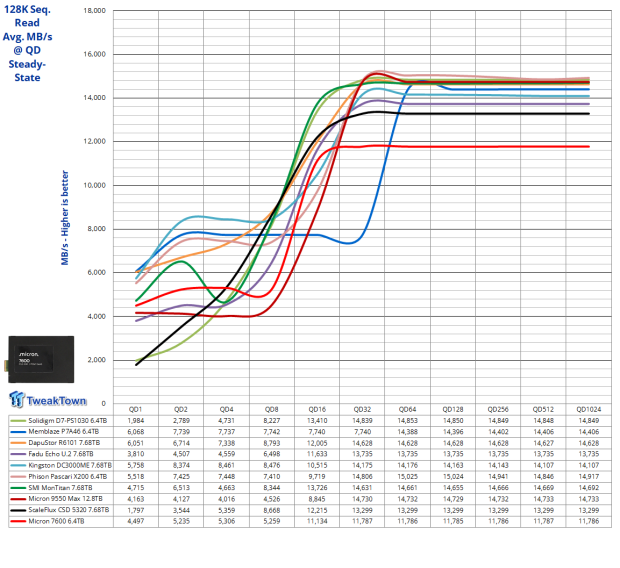Click the Kingston QD16 value 10,515
Image resolution: width=620 pixels, height=568 pixels.
click(317, 465)
